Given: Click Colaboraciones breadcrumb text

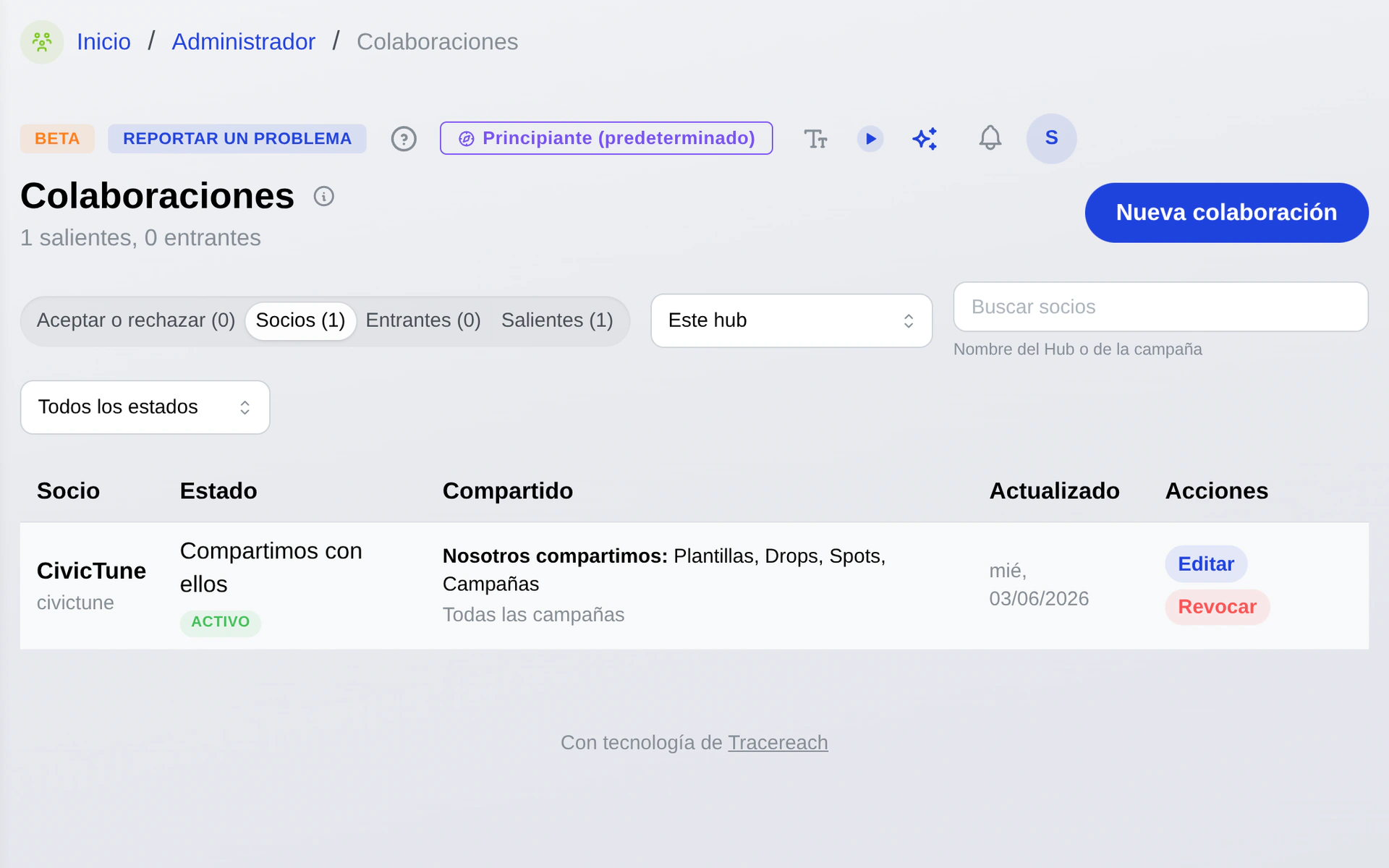Looking at the screenshot, I should pos(437,42).
